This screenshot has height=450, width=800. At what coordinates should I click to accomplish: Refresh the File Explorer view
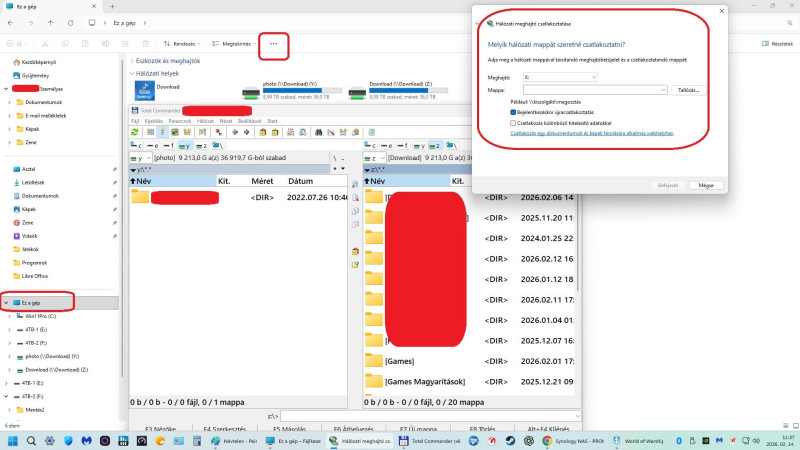click(70, 23)
